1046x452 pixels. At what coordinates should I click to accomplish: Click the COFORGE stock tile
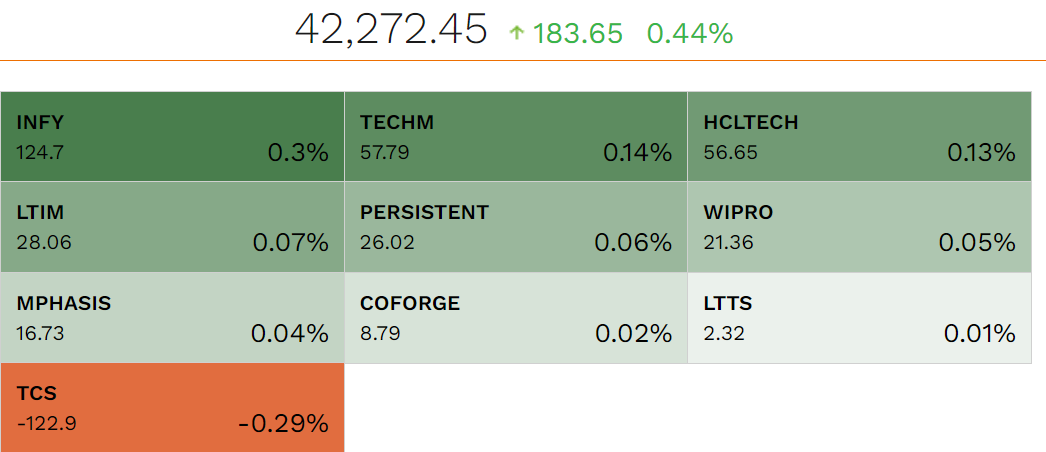tap(515, 317)
